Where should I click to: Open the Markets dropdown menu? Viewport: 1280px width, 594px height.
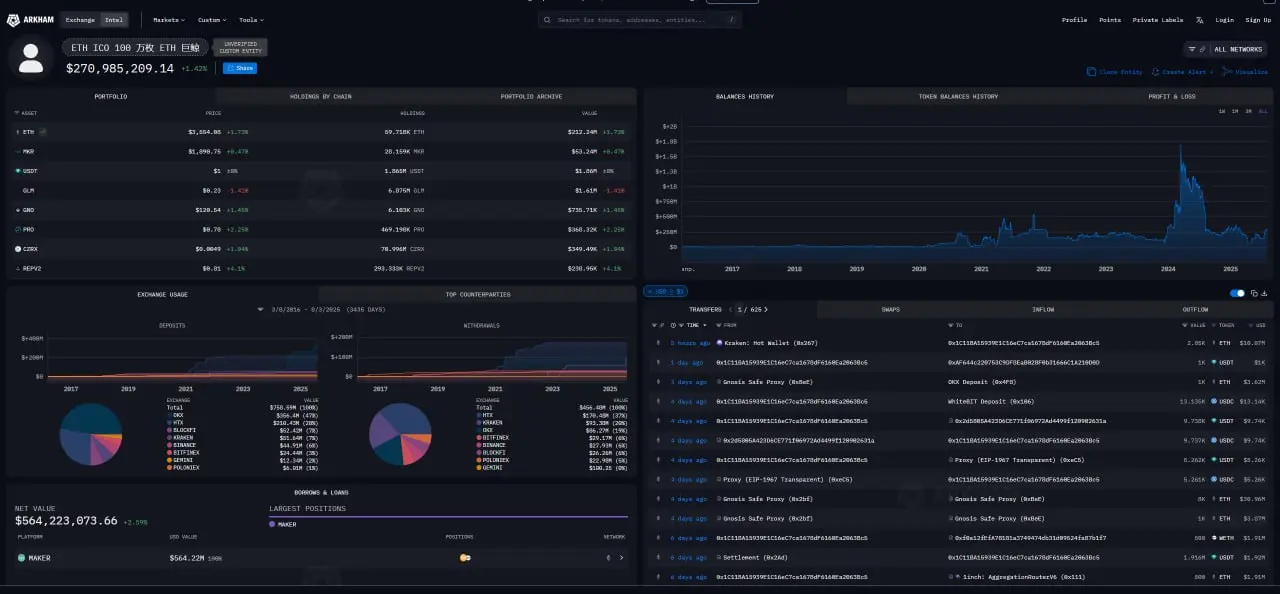tap(168, 20)
